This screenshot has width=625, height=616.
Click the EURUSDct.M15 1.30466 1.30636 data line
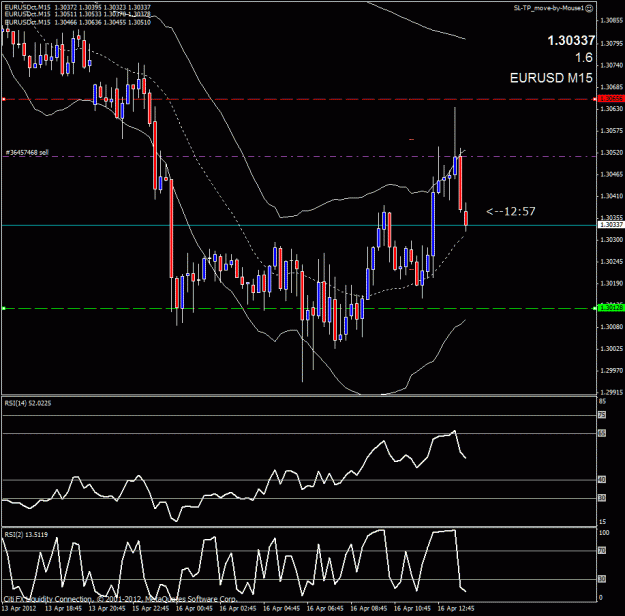click(78, 22)
